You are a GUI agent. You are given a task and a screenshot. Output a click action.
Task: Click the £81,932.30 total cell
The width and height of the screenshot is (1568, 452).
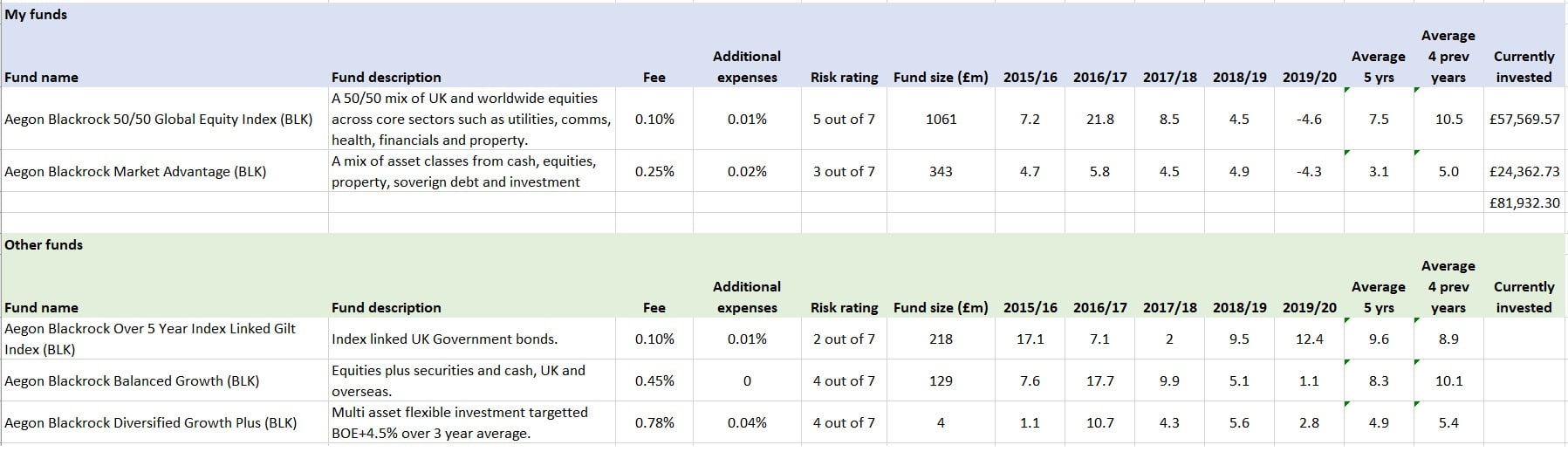tap(1524, 202)
